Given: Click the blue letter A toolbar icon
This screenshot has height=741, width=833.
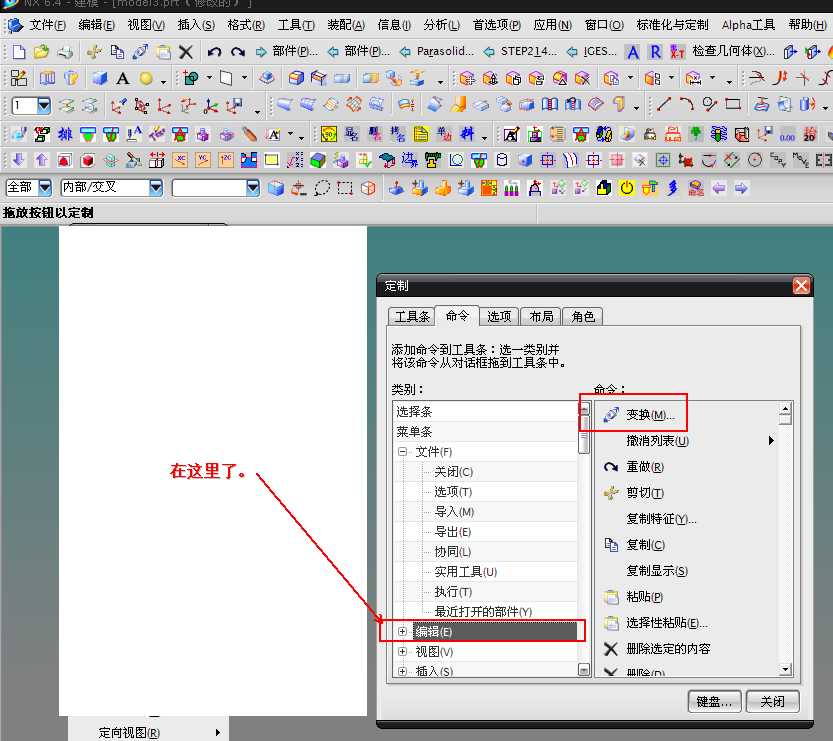Looking at the screenshot, I should (x=632, y=52).
